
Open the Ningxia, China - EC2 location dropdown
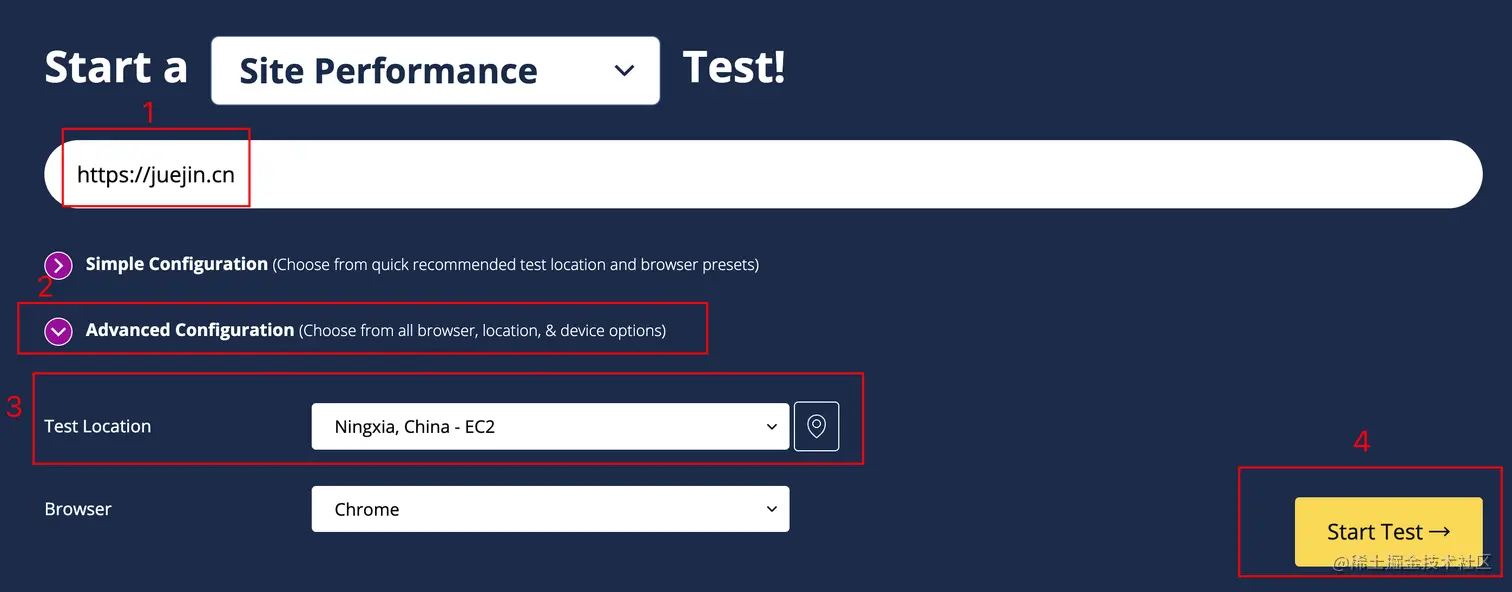[x=550, y=427]
